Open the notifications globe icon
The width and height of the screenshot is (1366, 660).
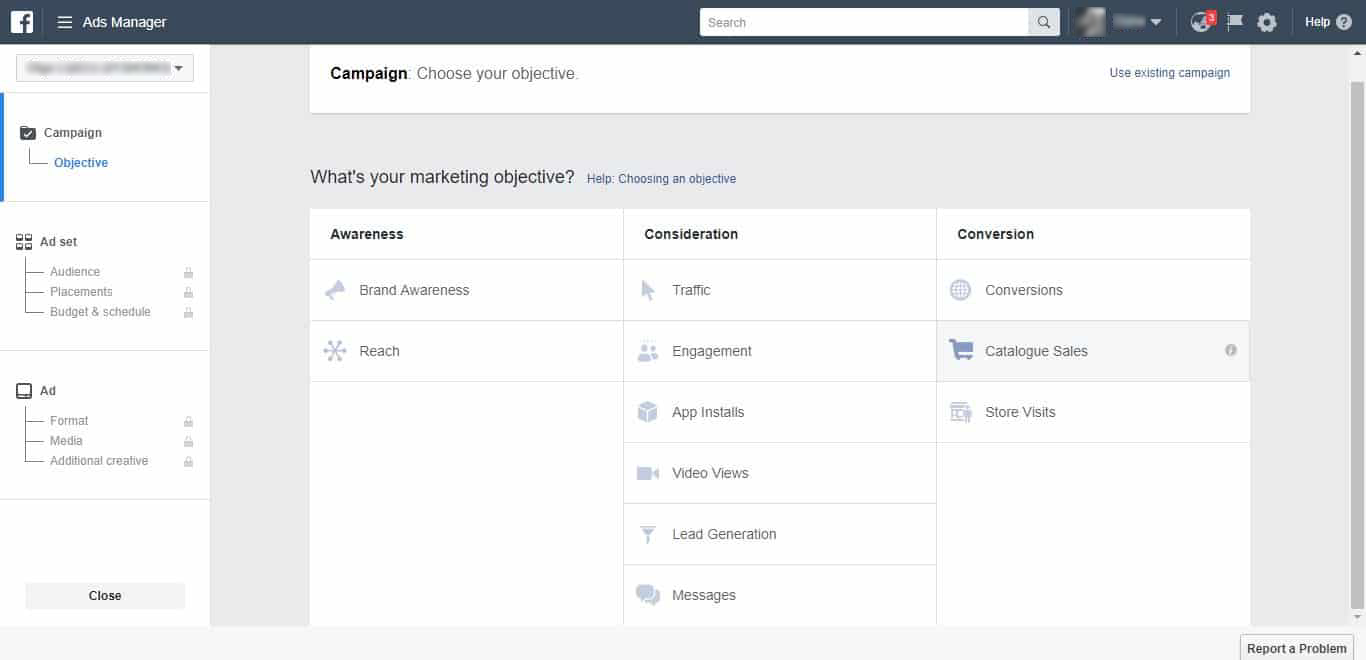[1201, 22]
